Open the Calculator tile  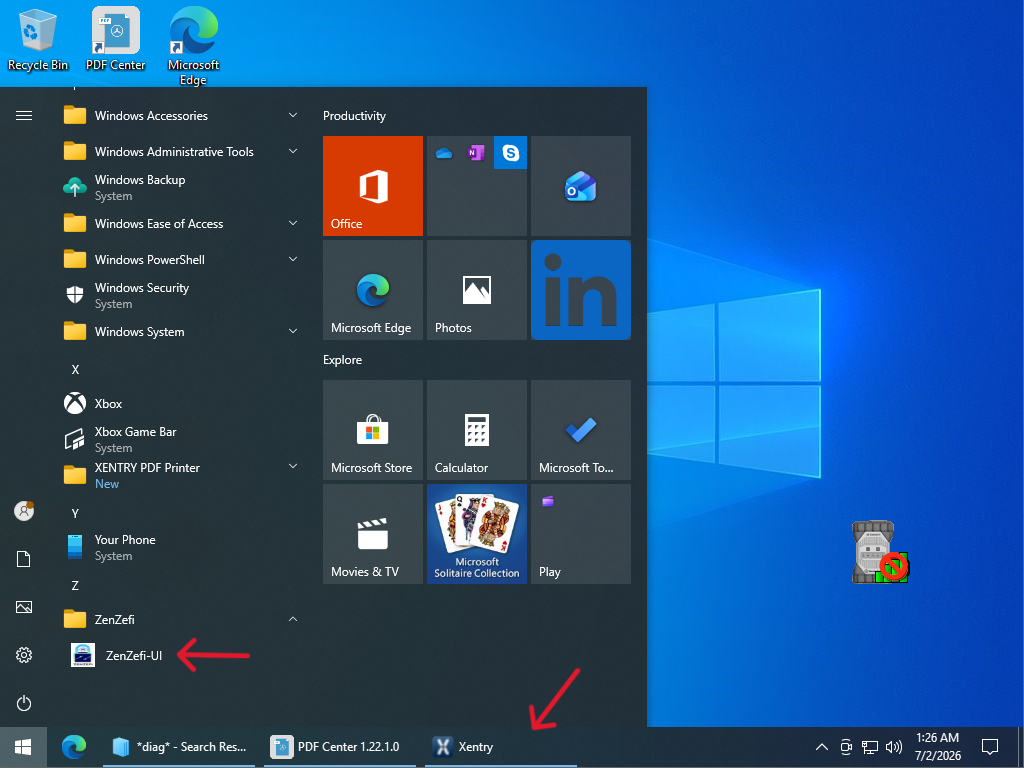point(477,430)
